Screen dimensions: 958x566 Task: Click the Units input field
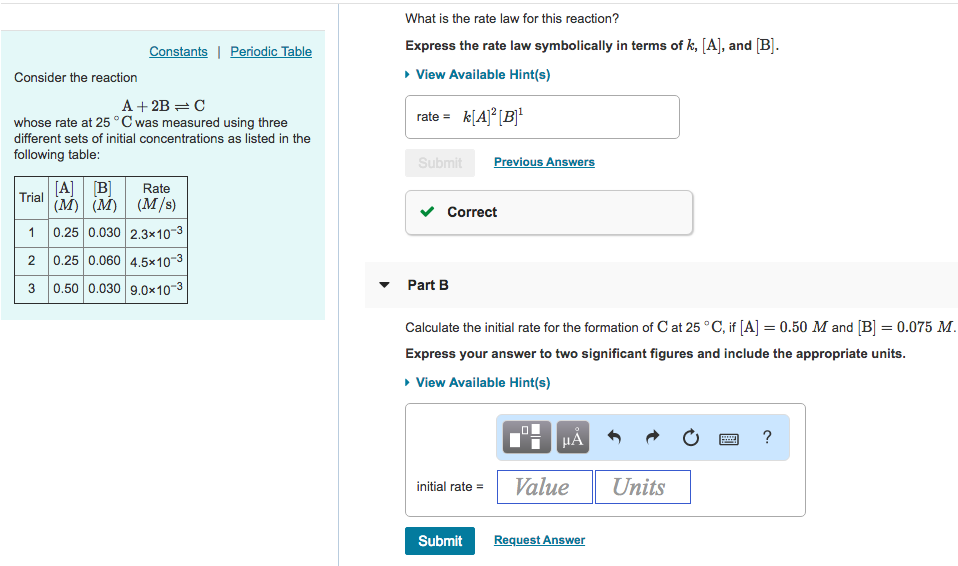point(643,487)
